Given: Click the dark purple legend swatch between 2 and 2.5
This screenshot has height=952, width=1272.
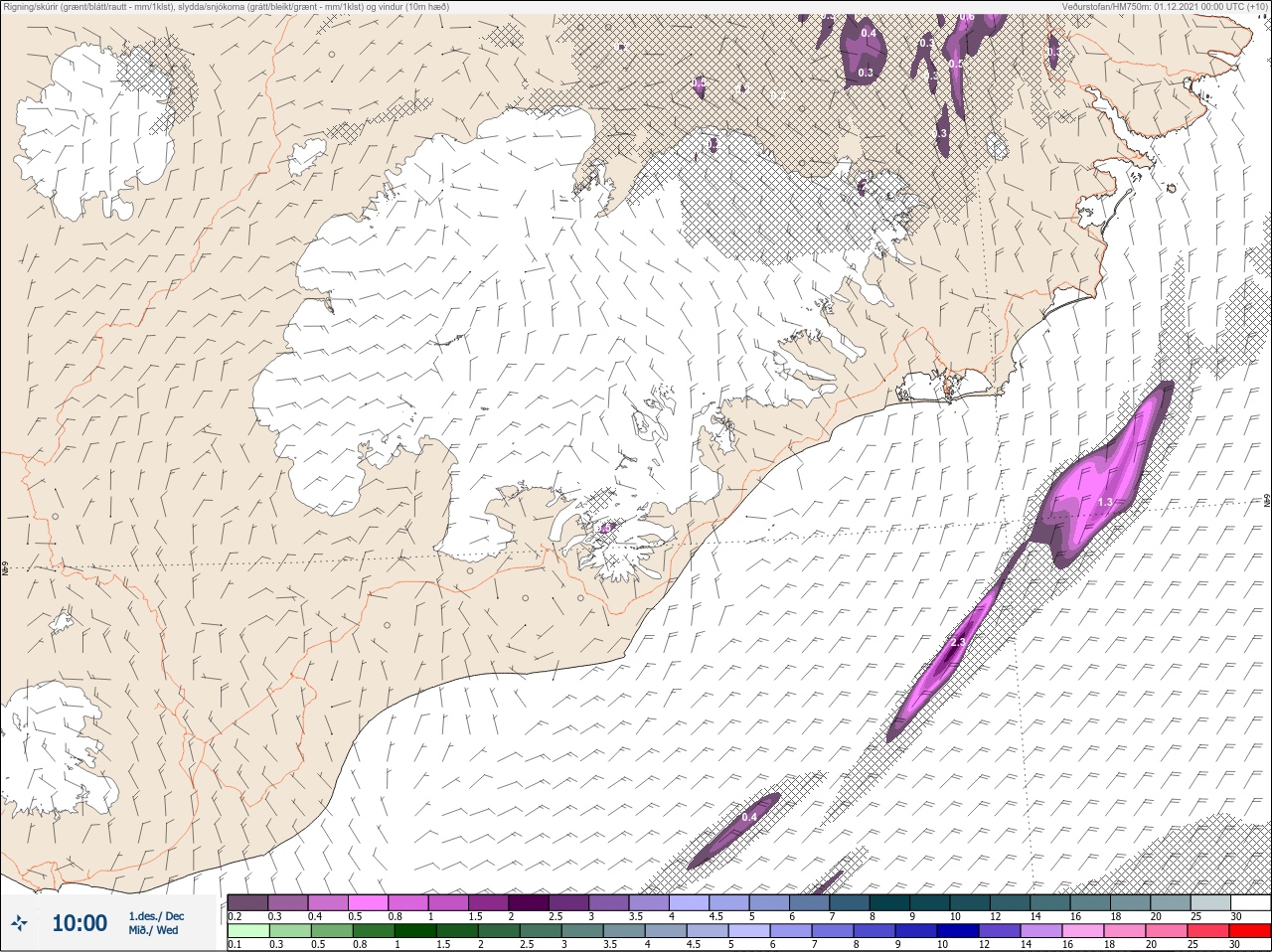Looking at the screenshot, I should click(529, 902).
